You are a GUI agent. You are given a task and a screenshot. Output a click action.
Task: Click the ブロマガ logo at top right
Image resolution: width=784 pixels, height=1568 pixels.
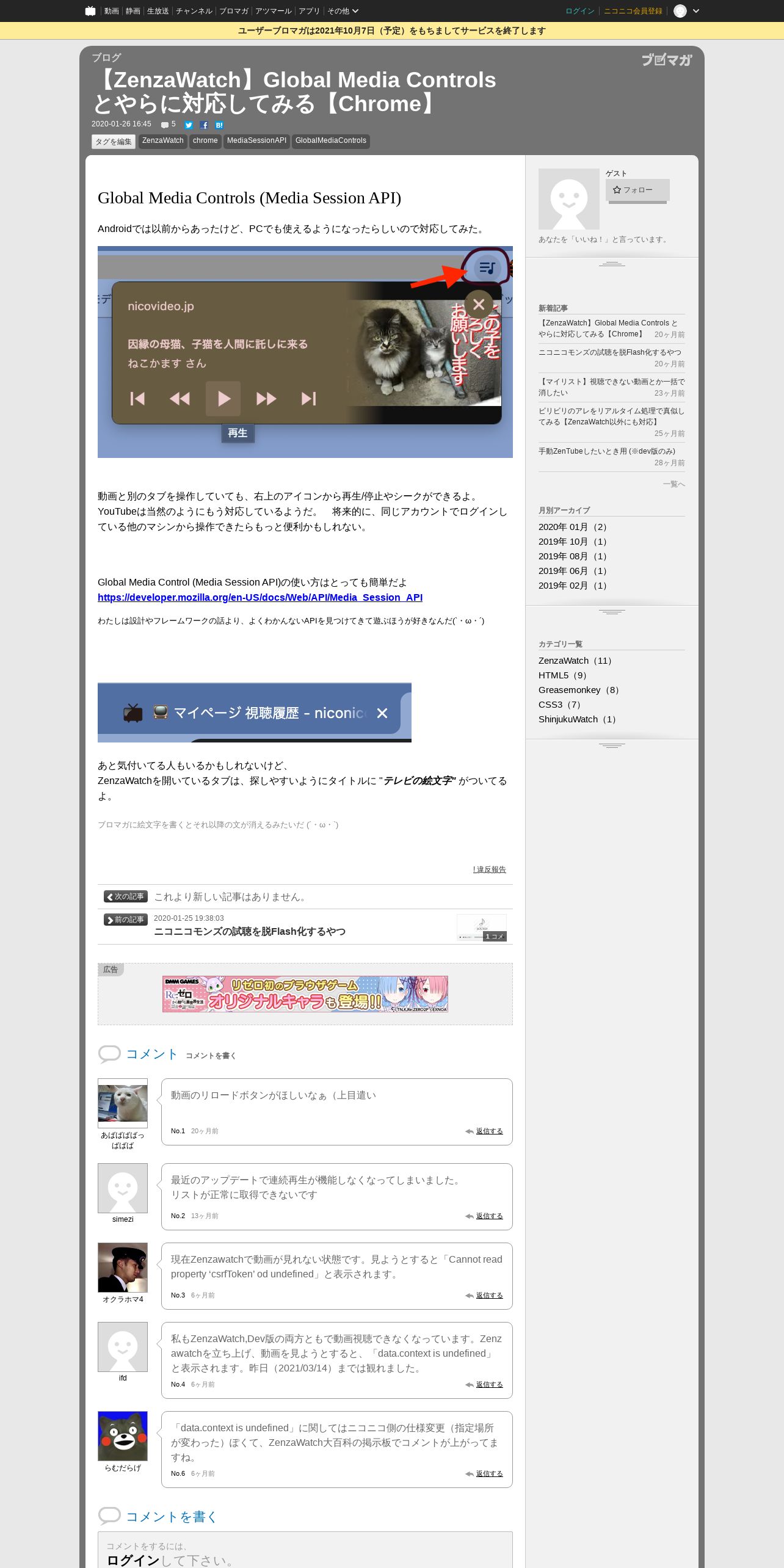[x=667, y=59]
